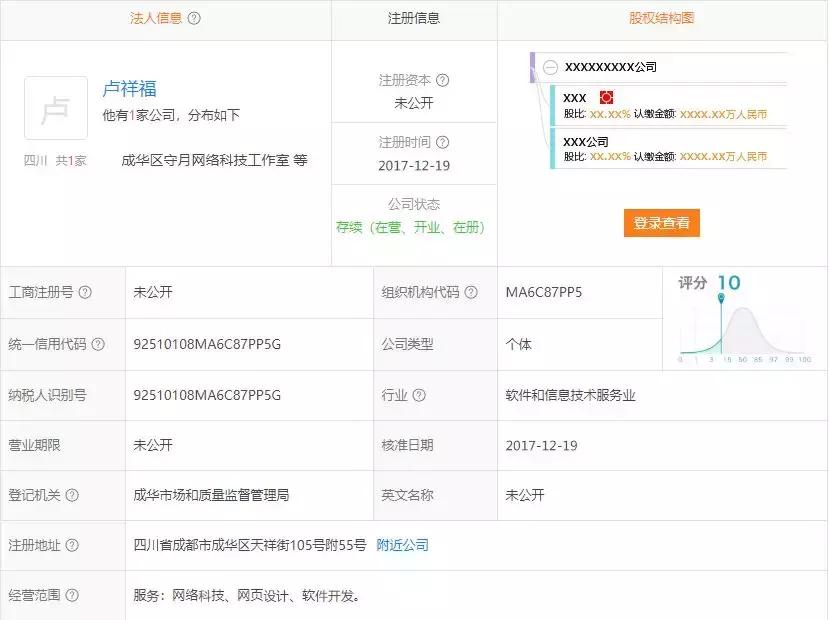Open the help icon beside 纳税人识别号
Image resolution: width=830 pixels, height=620 pixels.
(97, 394)
